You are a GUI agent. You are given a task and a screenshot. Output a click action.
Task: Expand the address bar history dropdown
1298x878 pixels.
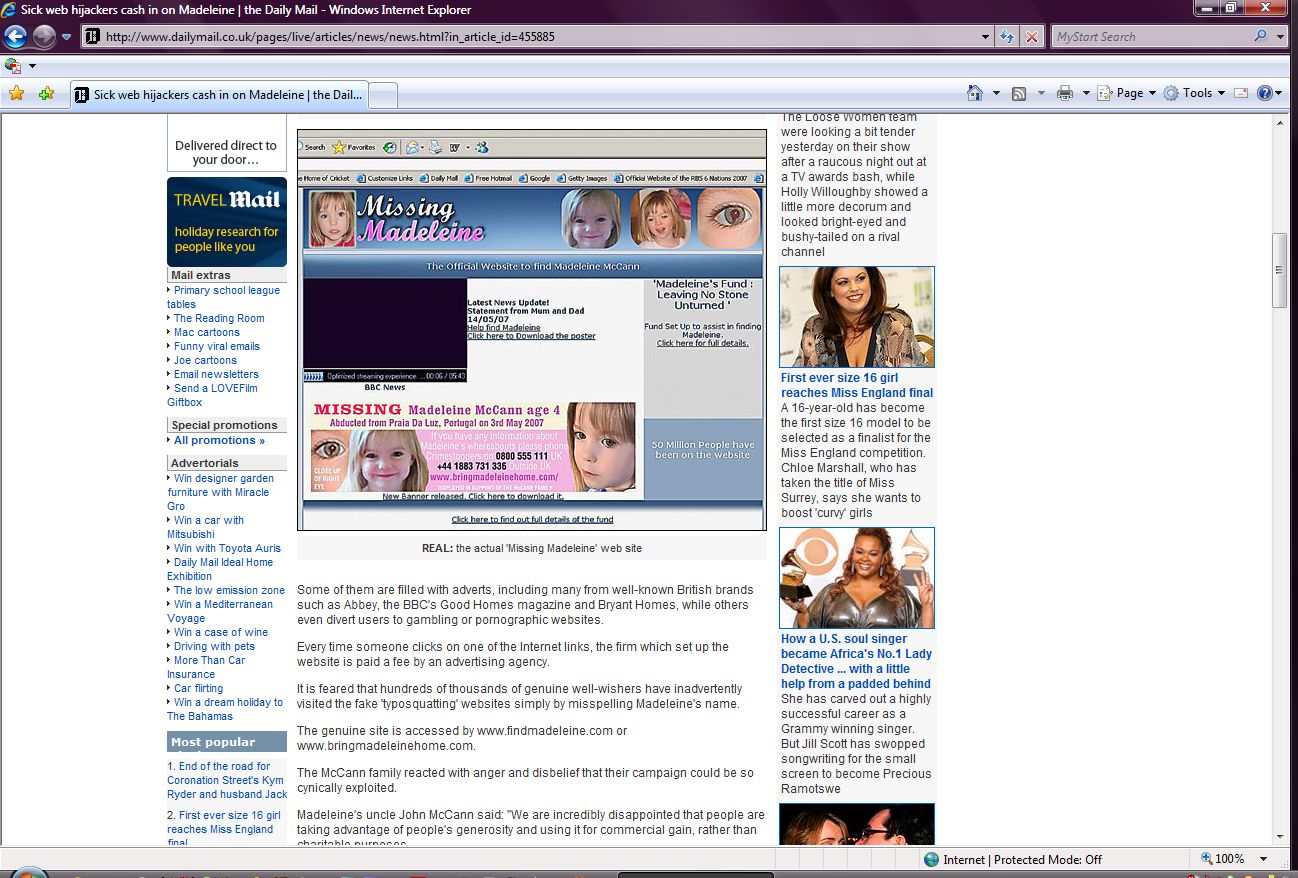[986, 37]
